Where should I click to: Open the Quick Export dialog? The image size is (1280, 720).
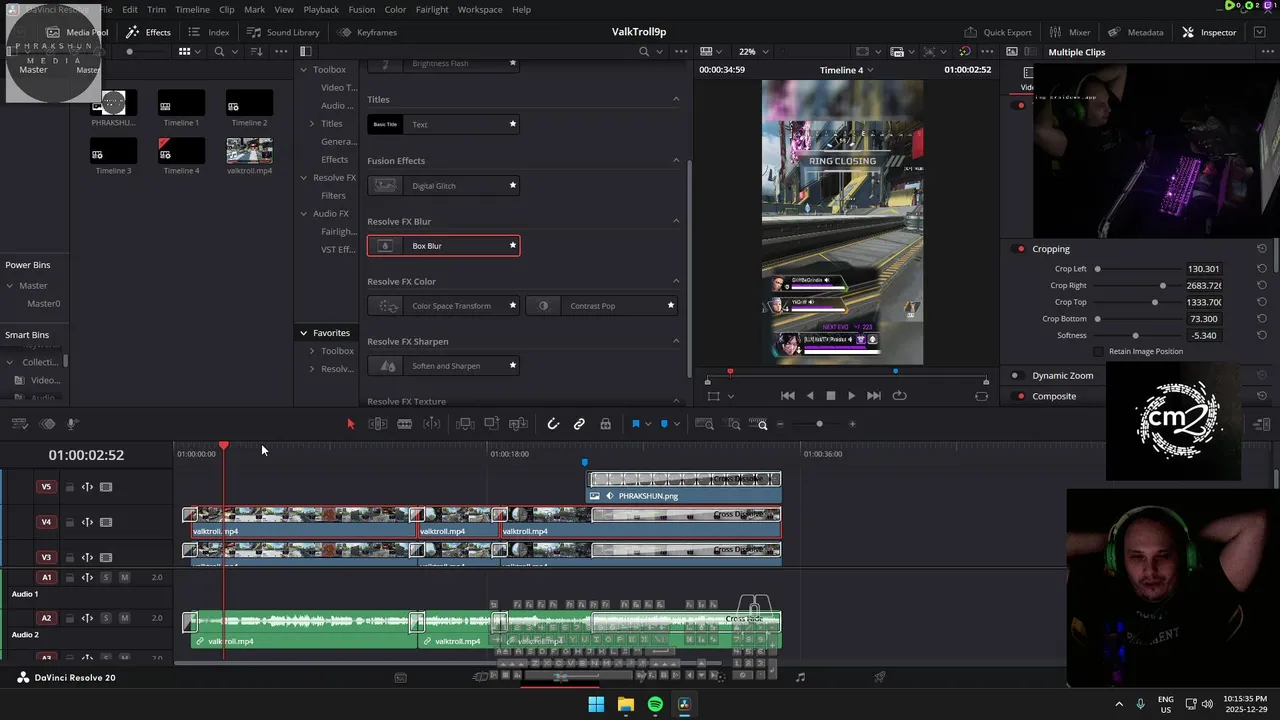997,32
